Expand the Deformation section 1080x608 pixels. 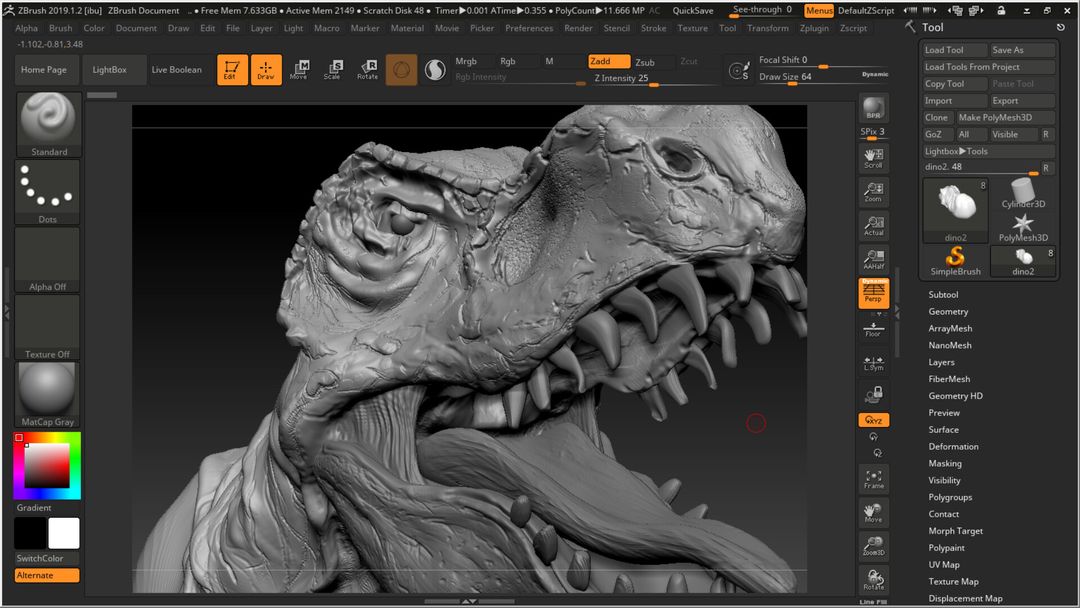coord(953,447)
